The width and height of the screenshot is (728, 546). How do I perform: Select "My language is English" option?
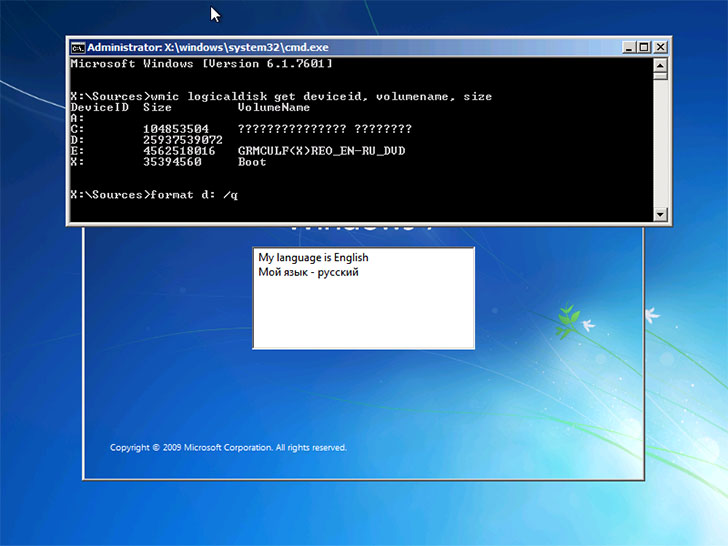click(x=313, y=258)
